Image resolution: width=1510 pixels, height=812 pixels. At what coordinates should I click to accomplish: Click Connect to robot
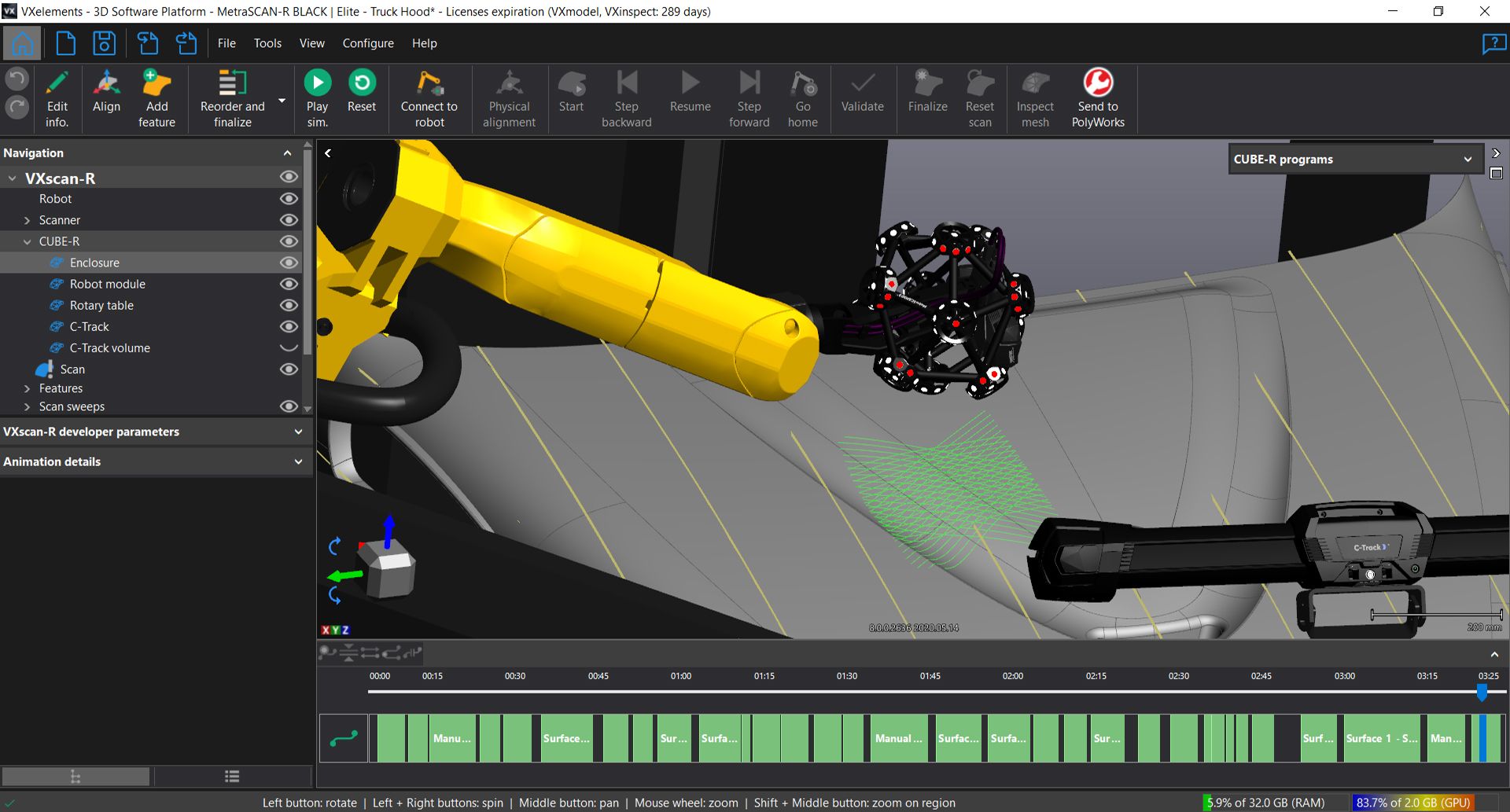[x=429, y=98]
